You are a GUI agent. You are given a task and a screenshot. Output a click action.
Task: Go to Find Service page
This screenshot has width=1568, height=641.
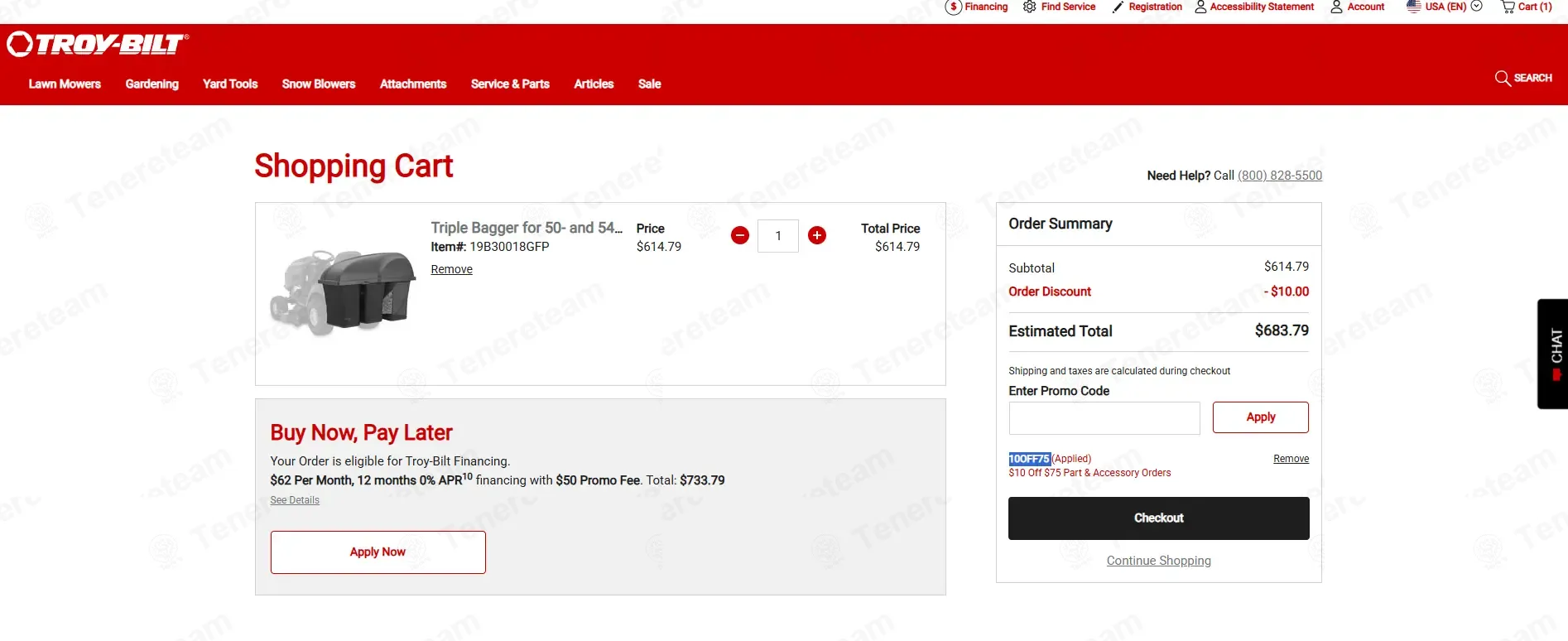point(1068,7)
